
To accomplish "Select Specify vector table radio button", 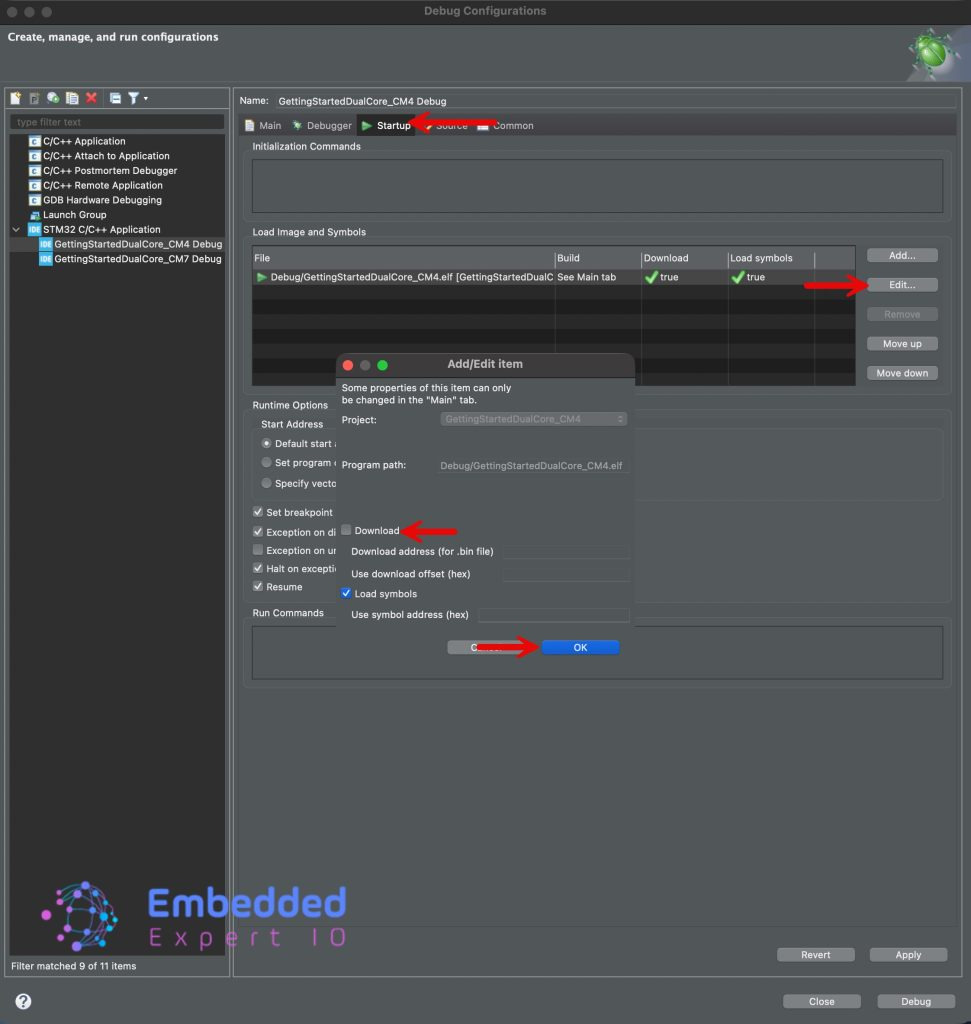I will pos(266,483).
